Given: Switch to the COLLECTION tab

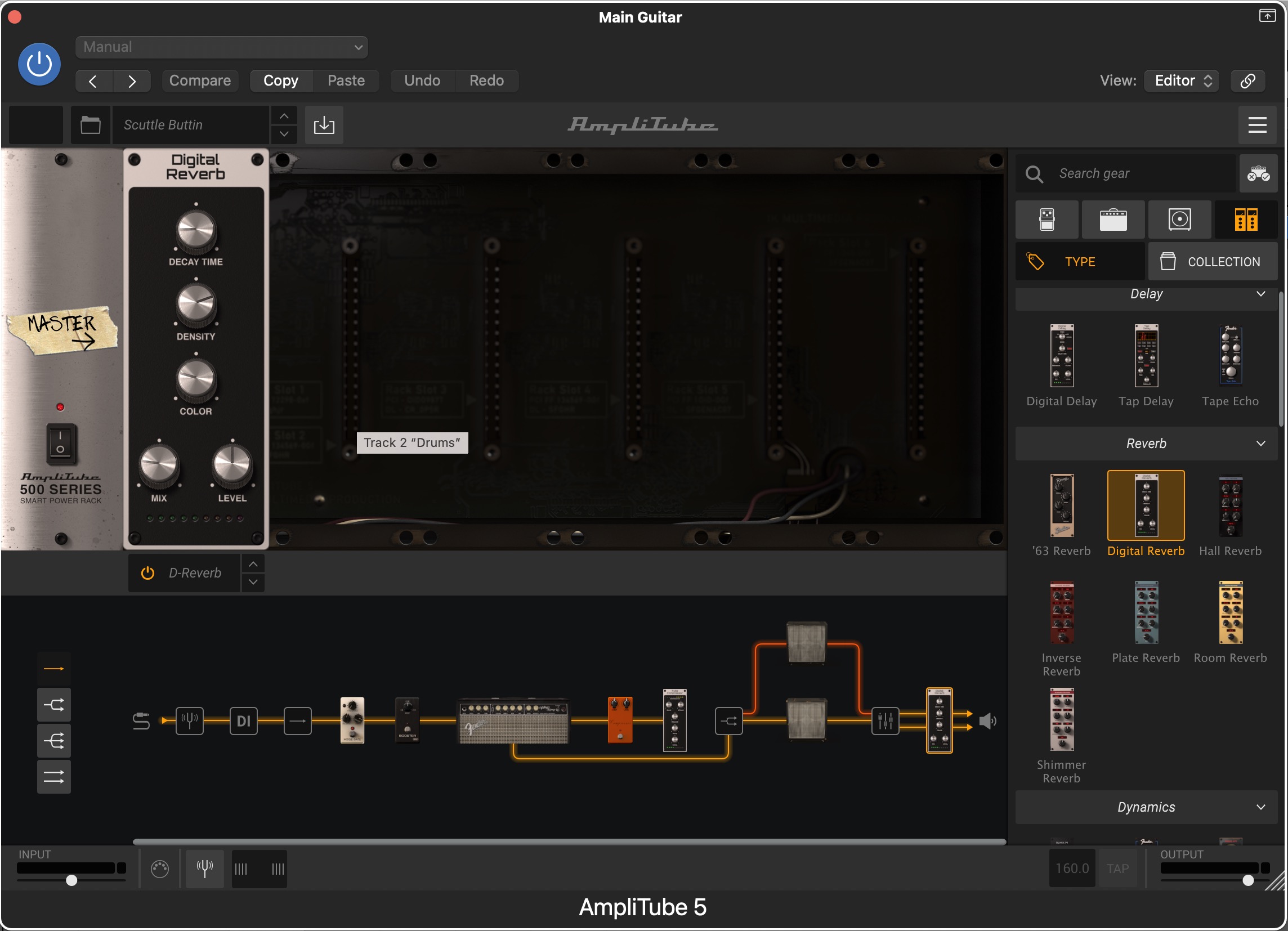Looking at the screenshot, I should [1213, 262].
